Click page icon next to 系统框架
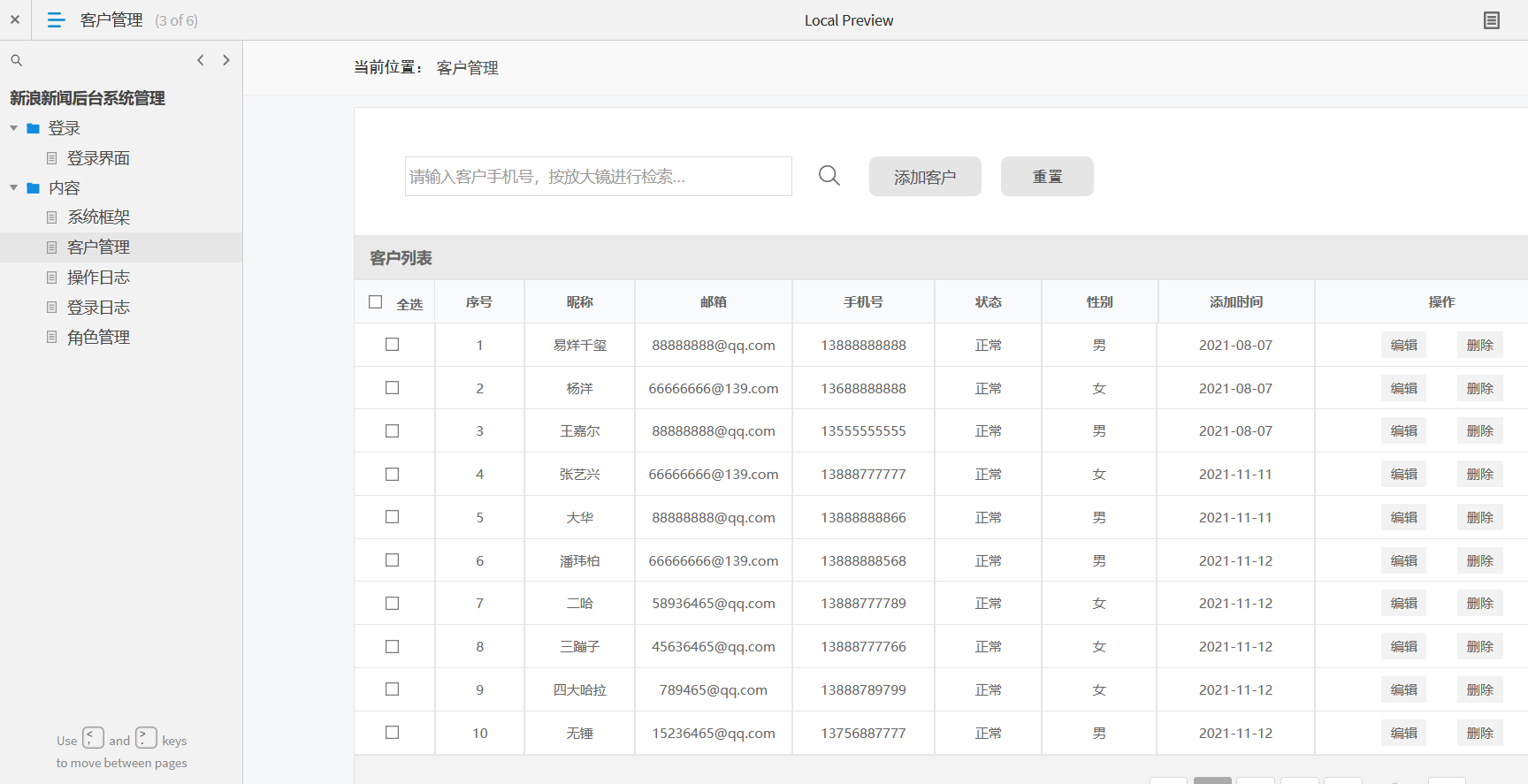The image size is (1528, 784). pyautogui.click(x=52, y=217)
